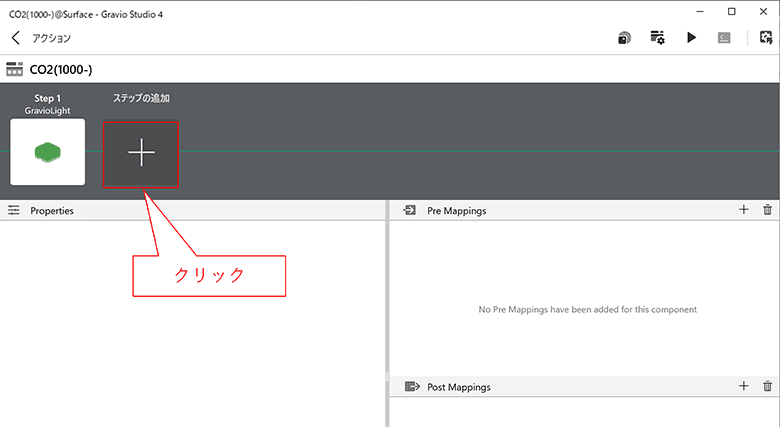This screenshot has width=780, height=427.
Task: Delete Post Mapping using the trash icon
Action: pos(768,386)
